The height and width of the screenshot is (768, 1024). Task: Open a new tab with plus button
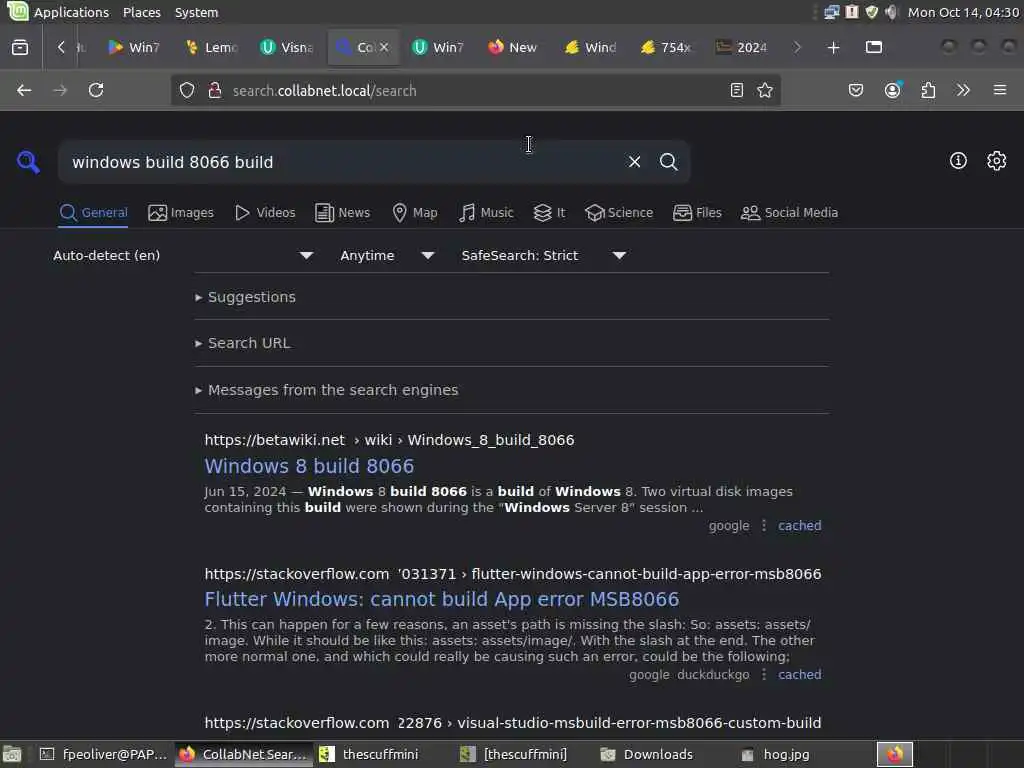833,47
